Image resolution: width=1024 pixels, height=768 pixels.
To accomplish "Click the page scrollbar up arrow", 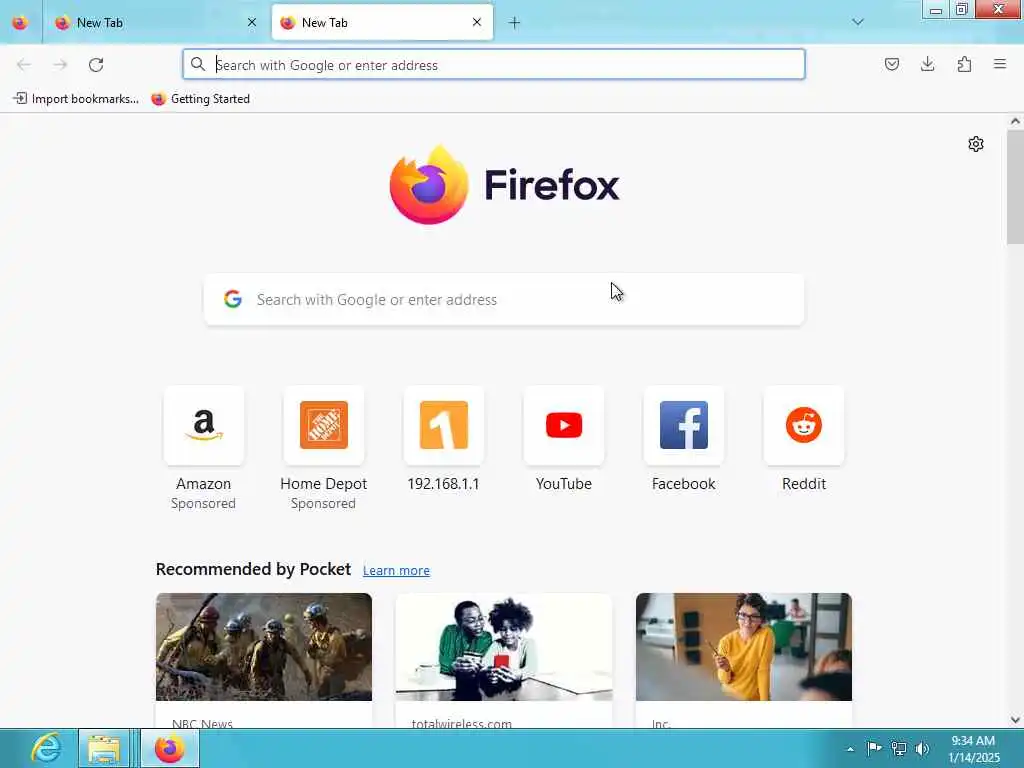I will coord(1015,121).
